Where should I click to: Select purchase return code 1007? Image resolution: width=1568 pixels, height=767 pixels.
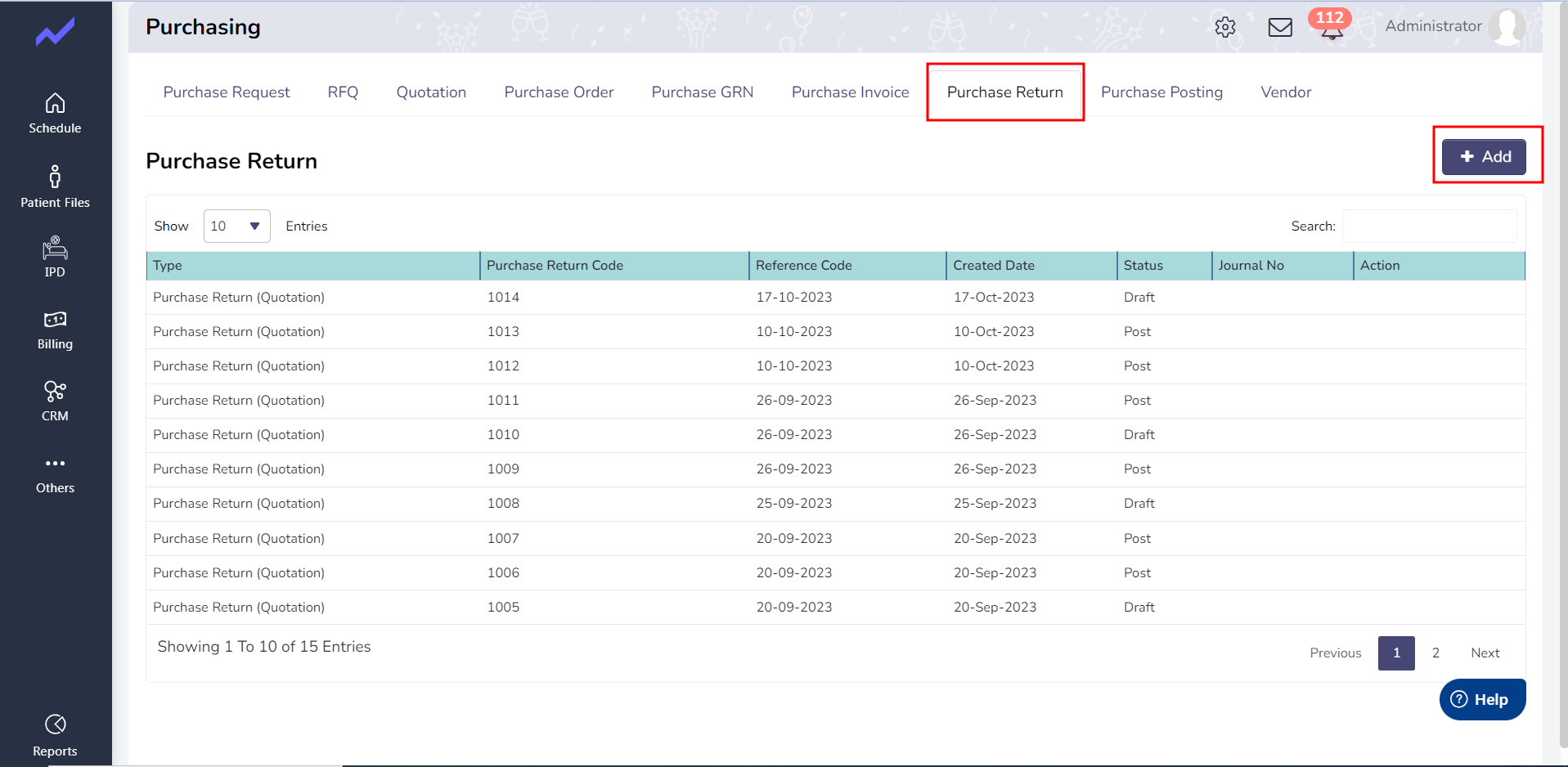pos(503,539)
